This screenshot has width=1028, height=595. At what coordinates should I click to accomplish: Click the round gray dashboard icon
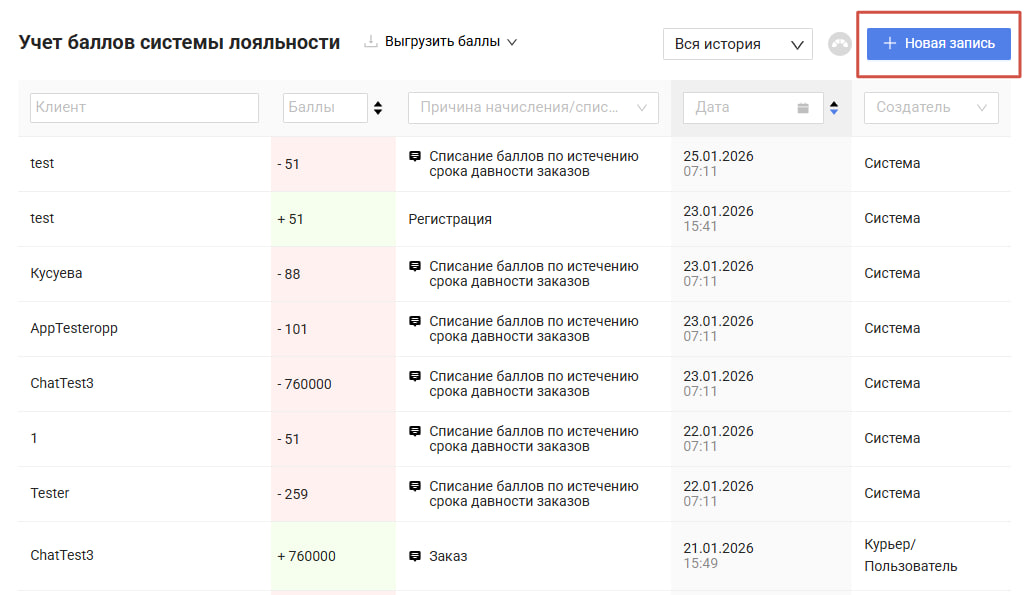tap(839, 44)
